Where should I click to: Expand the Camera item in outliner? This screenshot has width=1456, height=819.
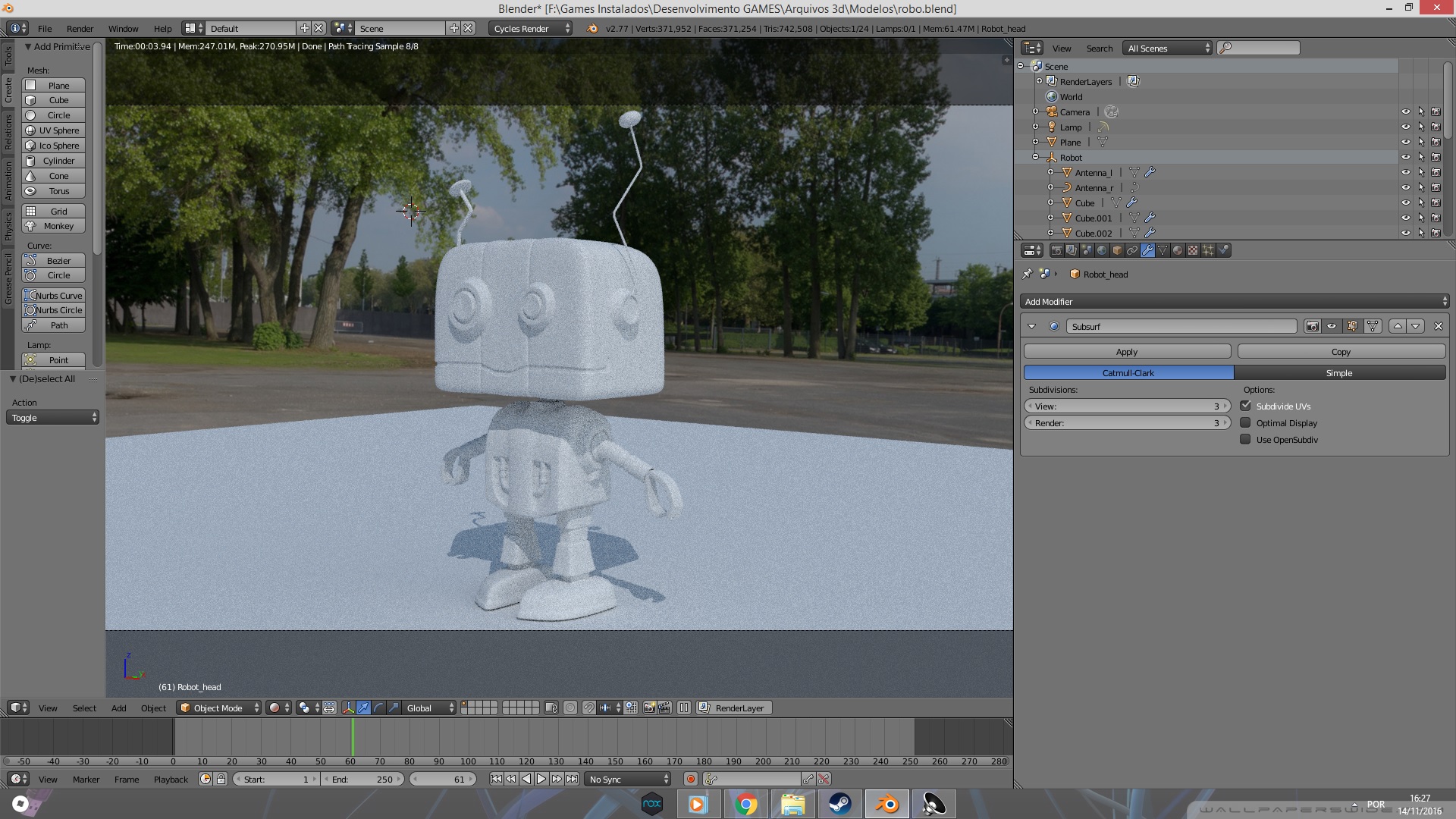click(x=1035, y=111)
